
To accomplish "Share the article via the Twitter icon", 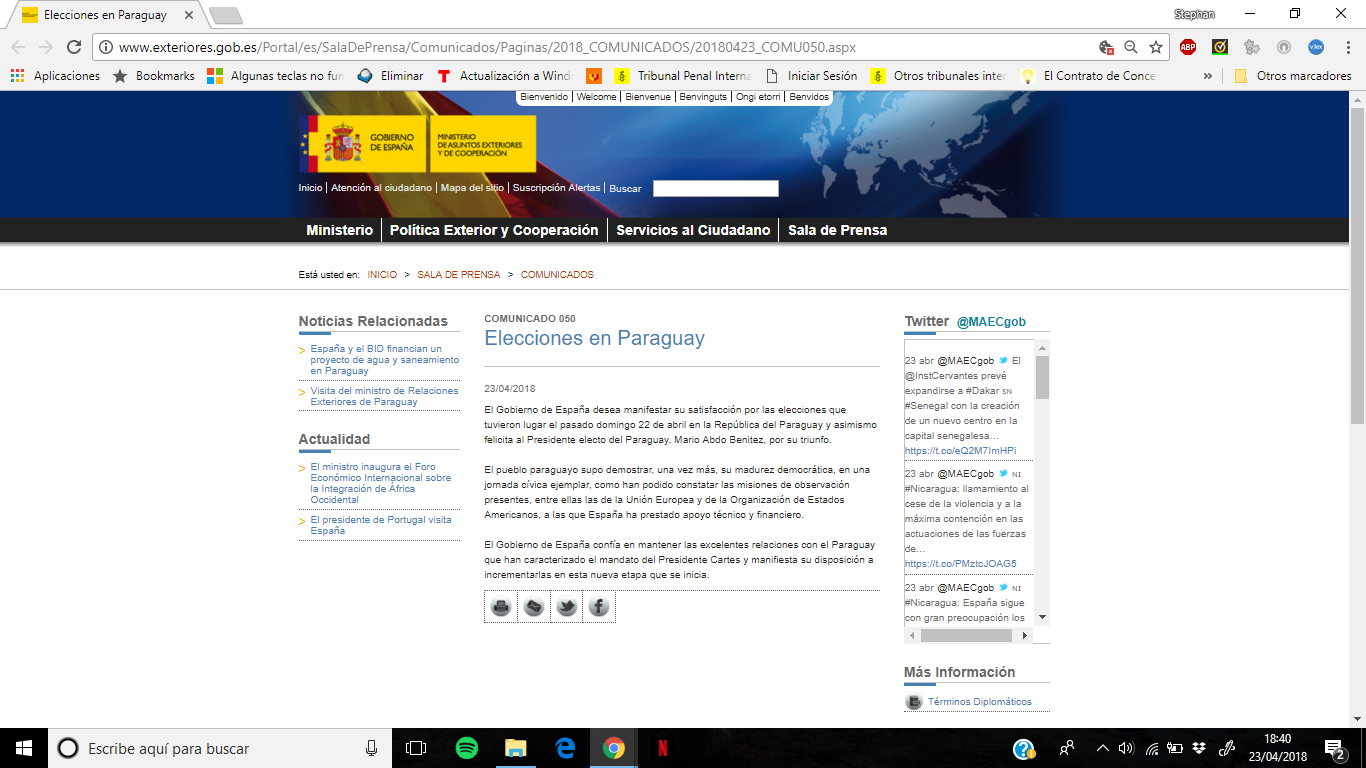I will point(566,607).
